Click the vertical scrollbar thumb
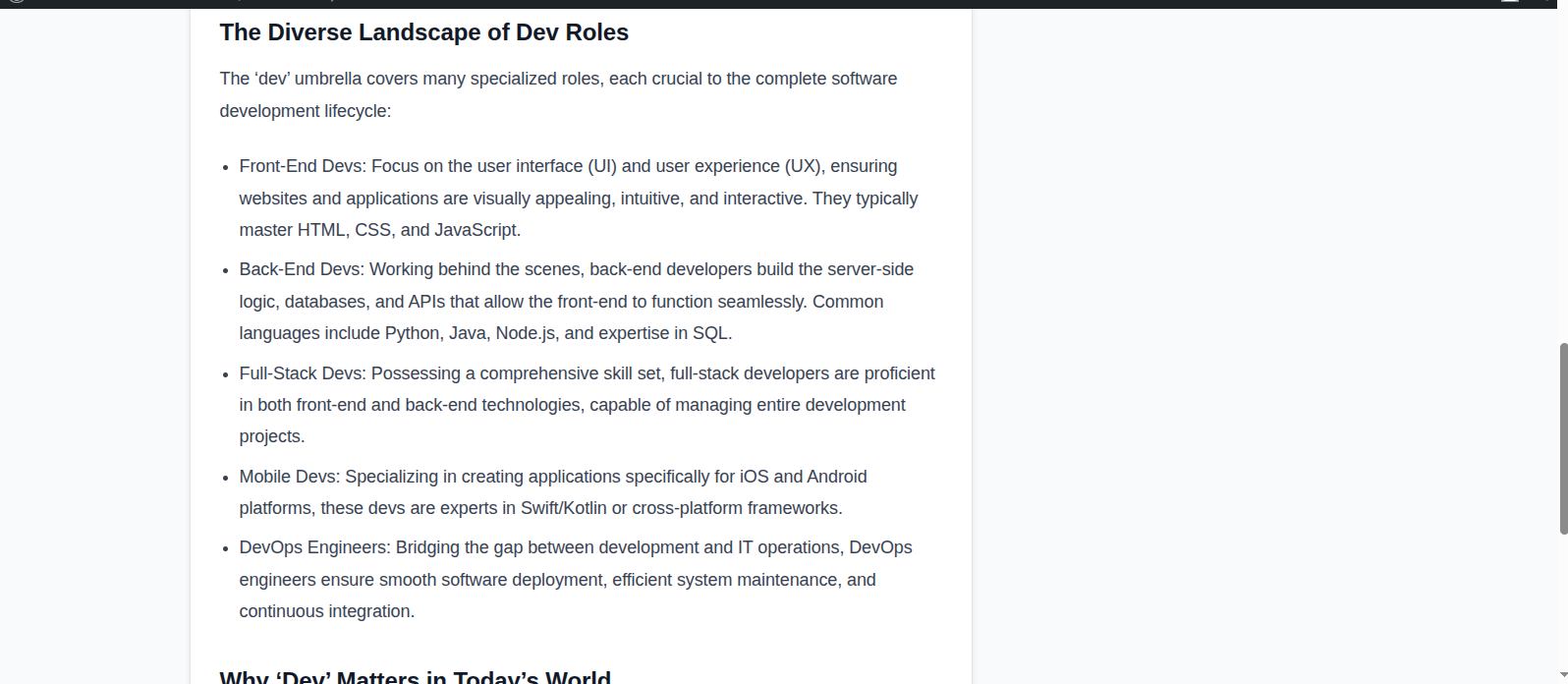The width and height of the screenshot is (1568, 684). 1563,439
